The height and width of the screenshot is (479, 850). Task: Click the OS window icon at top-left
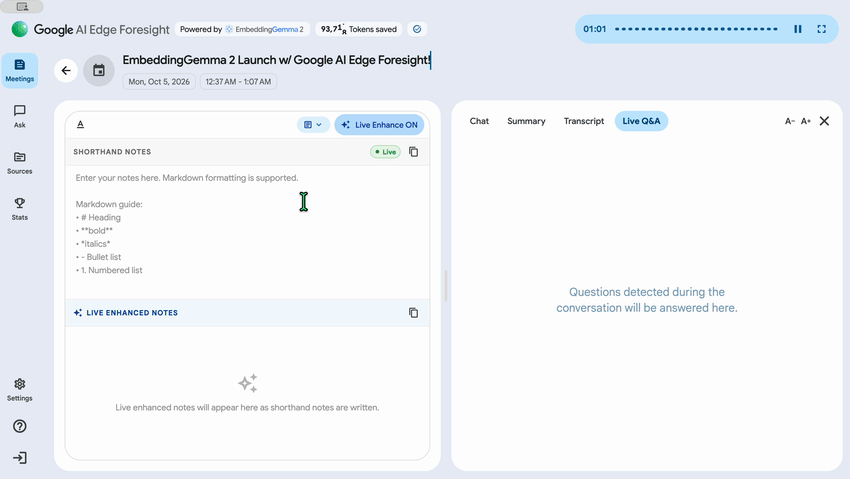point(22,7)
